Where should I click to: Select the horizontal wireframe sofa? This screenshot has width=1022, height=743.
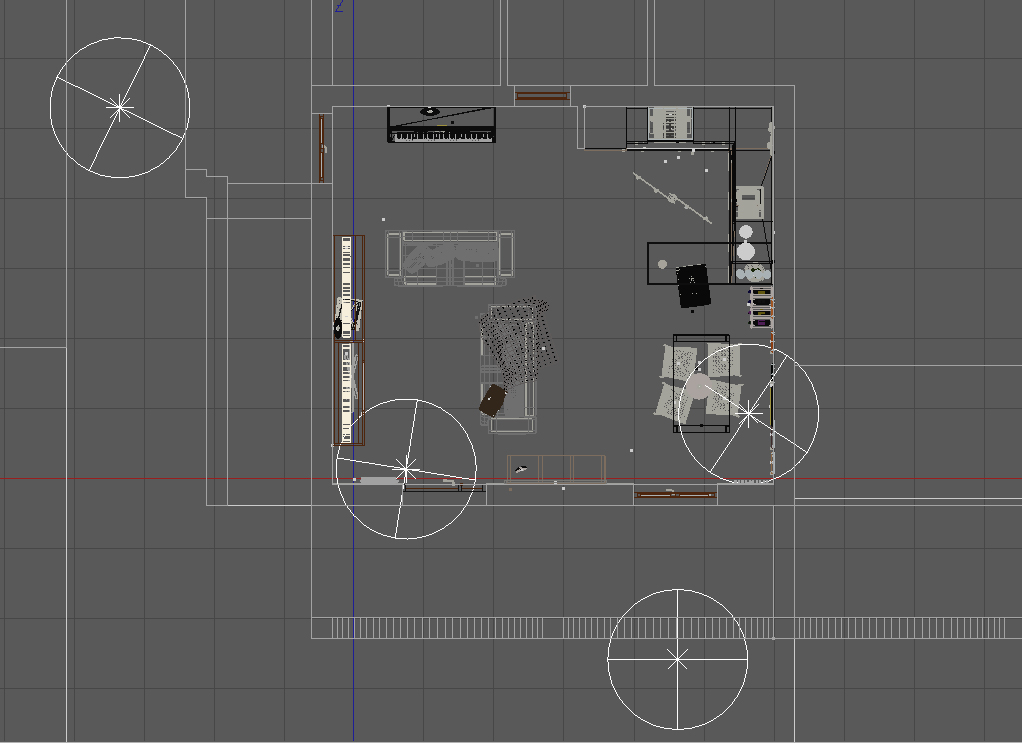coord(450,258)
